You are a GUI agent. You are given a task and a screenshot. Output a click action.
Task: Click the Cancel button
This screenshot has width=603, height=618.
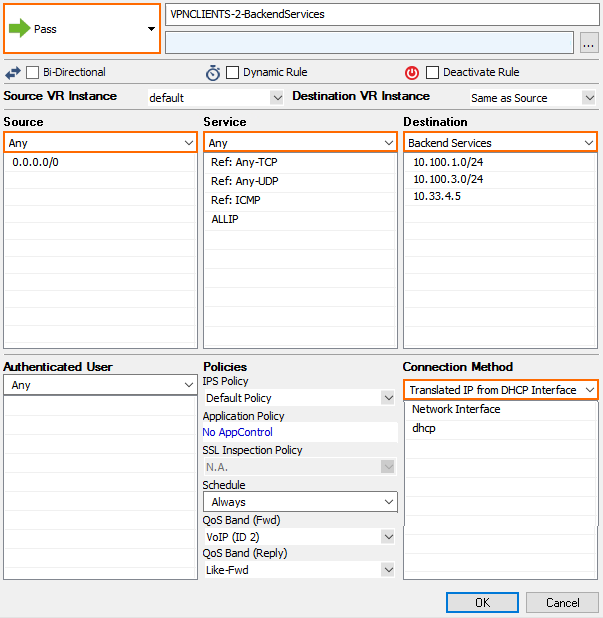(562, 603)
